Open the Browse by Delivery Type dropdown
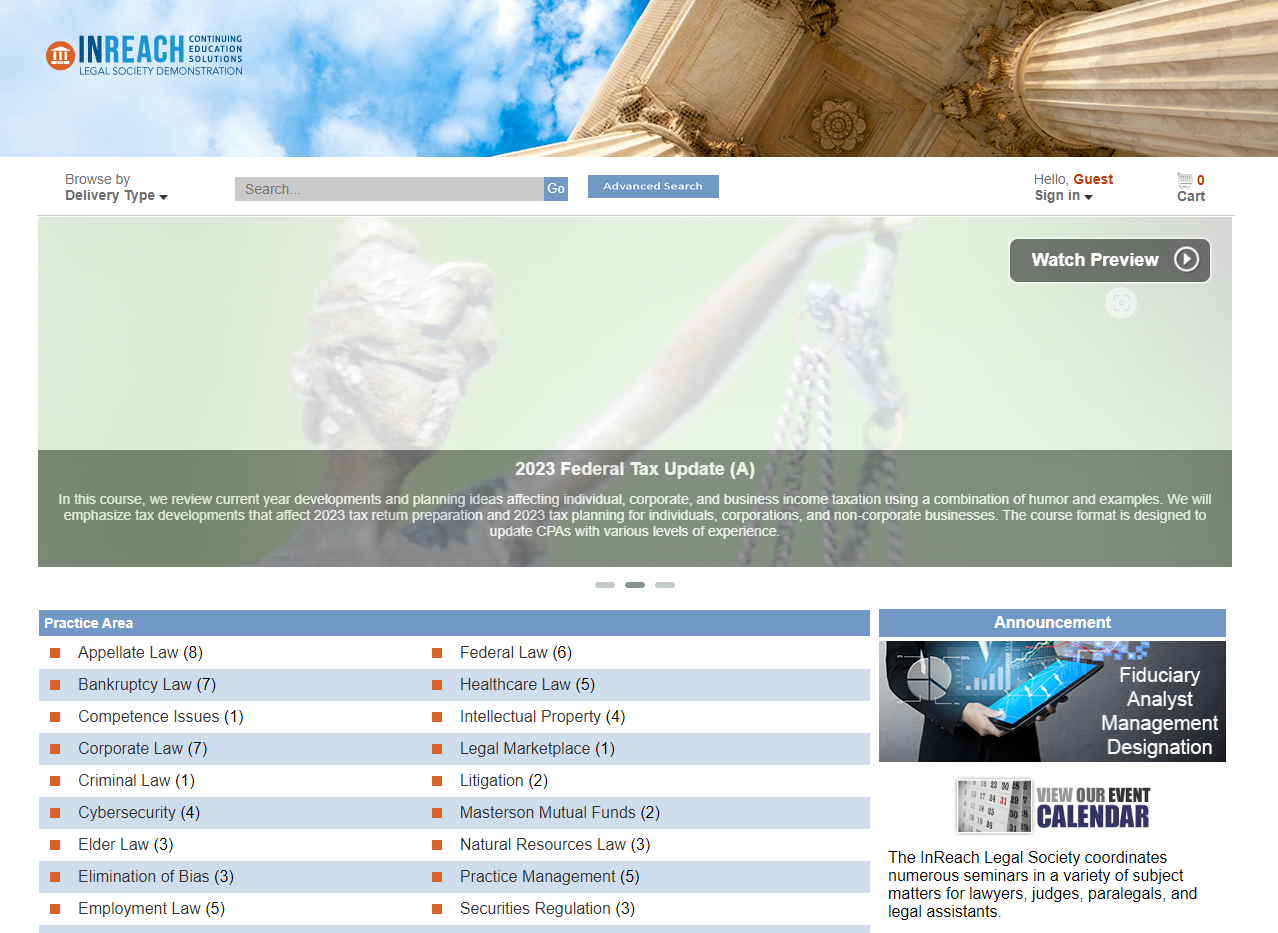Viewport: 1278px width, 933px height. (x=116, y=188)
